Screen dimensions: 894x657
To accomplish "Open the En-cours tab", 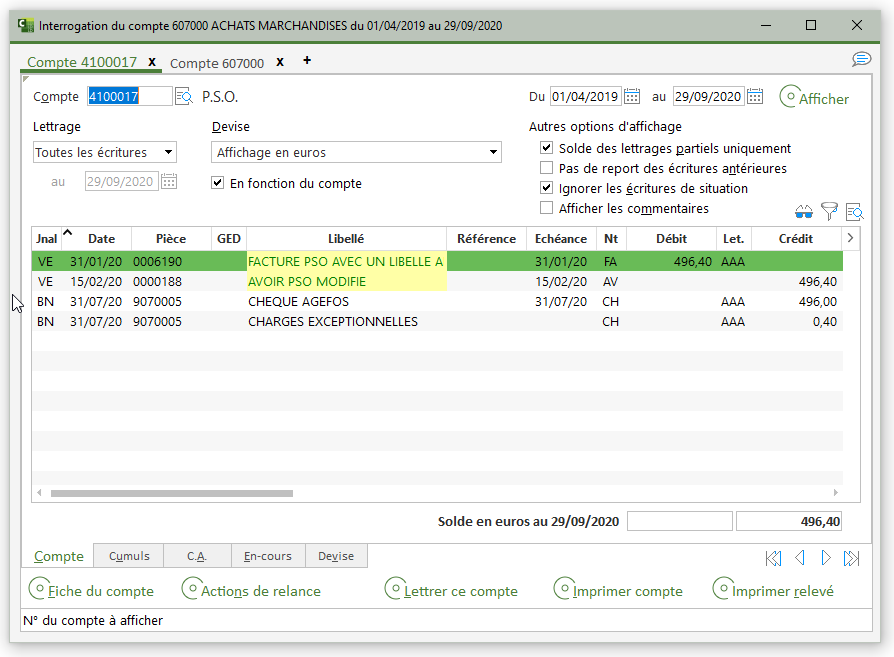I will (x=268, y=556).
